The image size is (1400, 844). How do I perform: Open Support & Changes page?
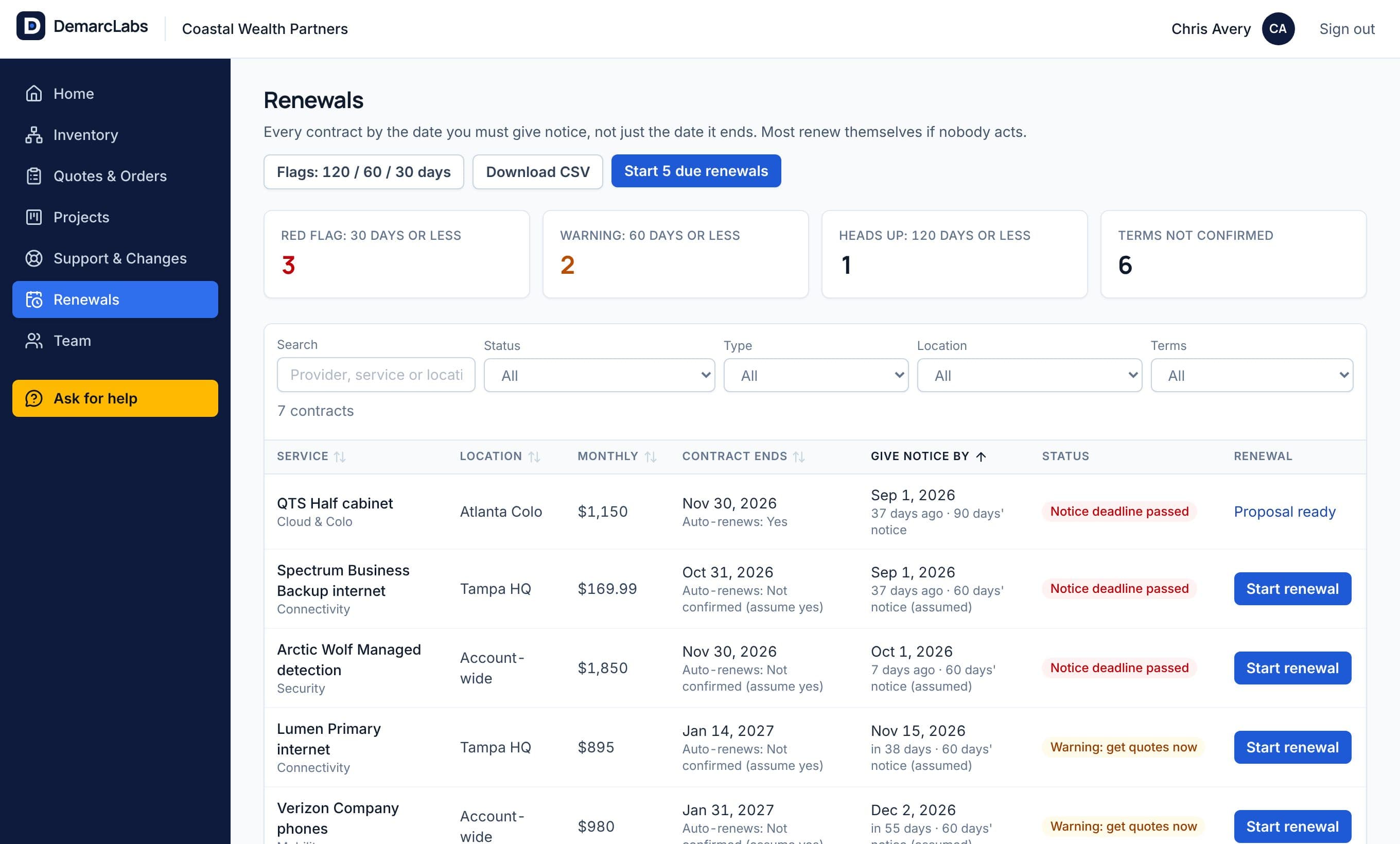coord(115,258)
